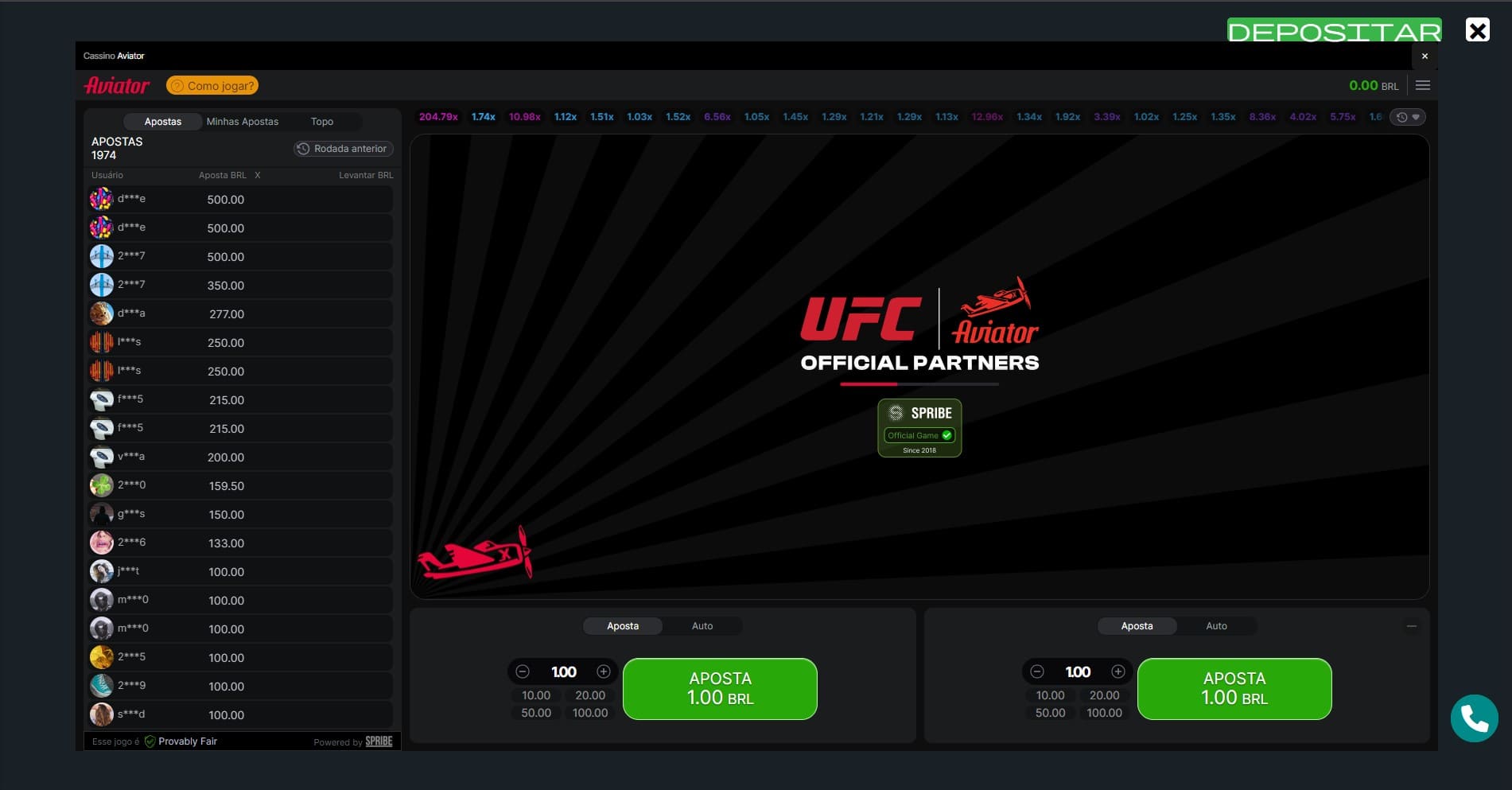Select the 133.00 bet row

(239, 543)
